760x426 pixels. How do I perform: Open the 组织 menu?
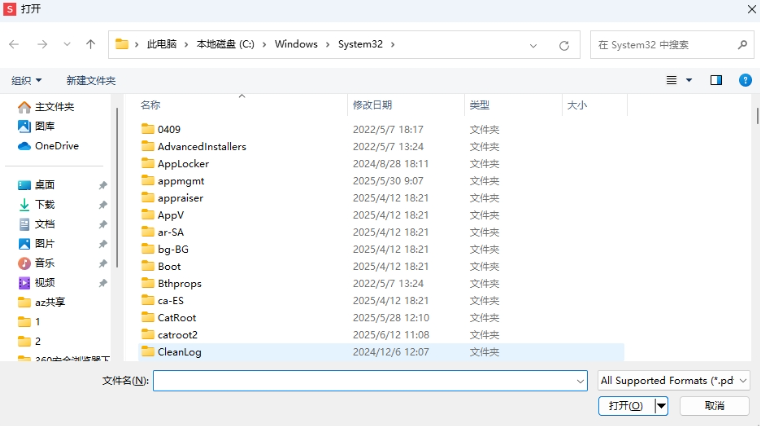[x=26, y=80]
